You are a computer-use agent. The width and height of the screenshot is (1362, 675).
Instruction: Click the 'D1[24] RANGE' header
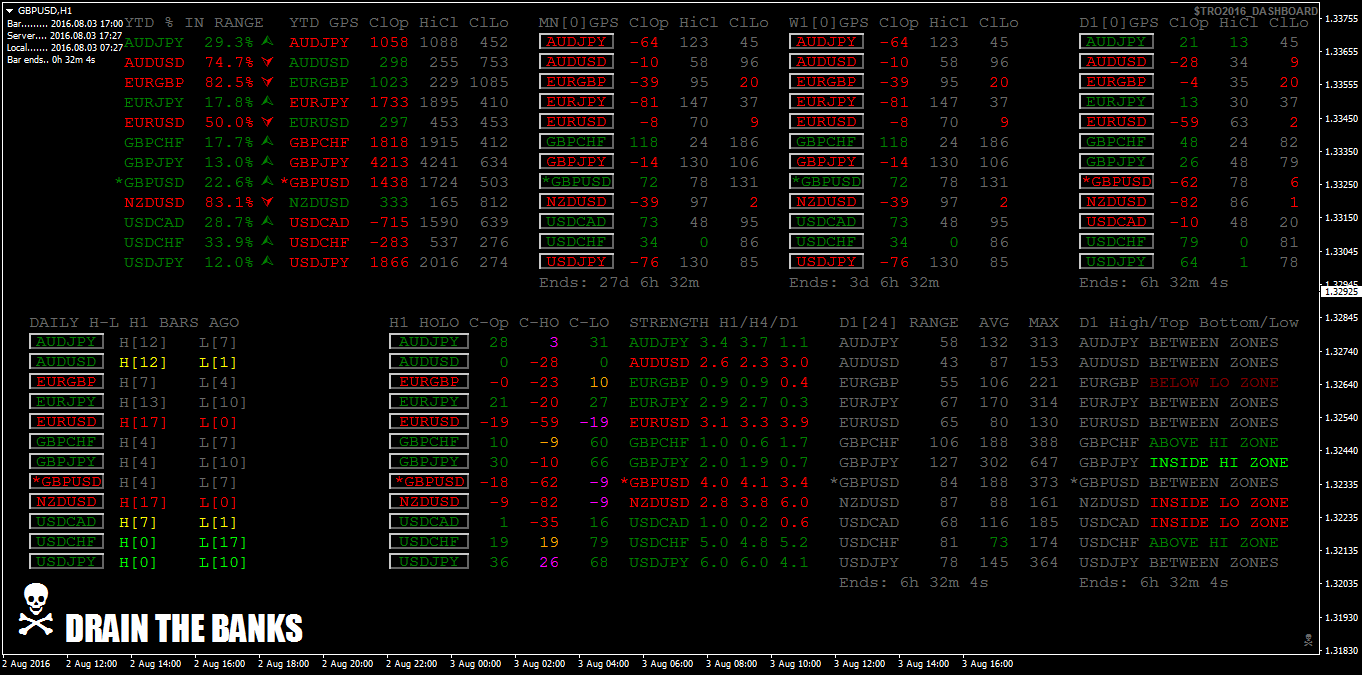click(899, 323)
